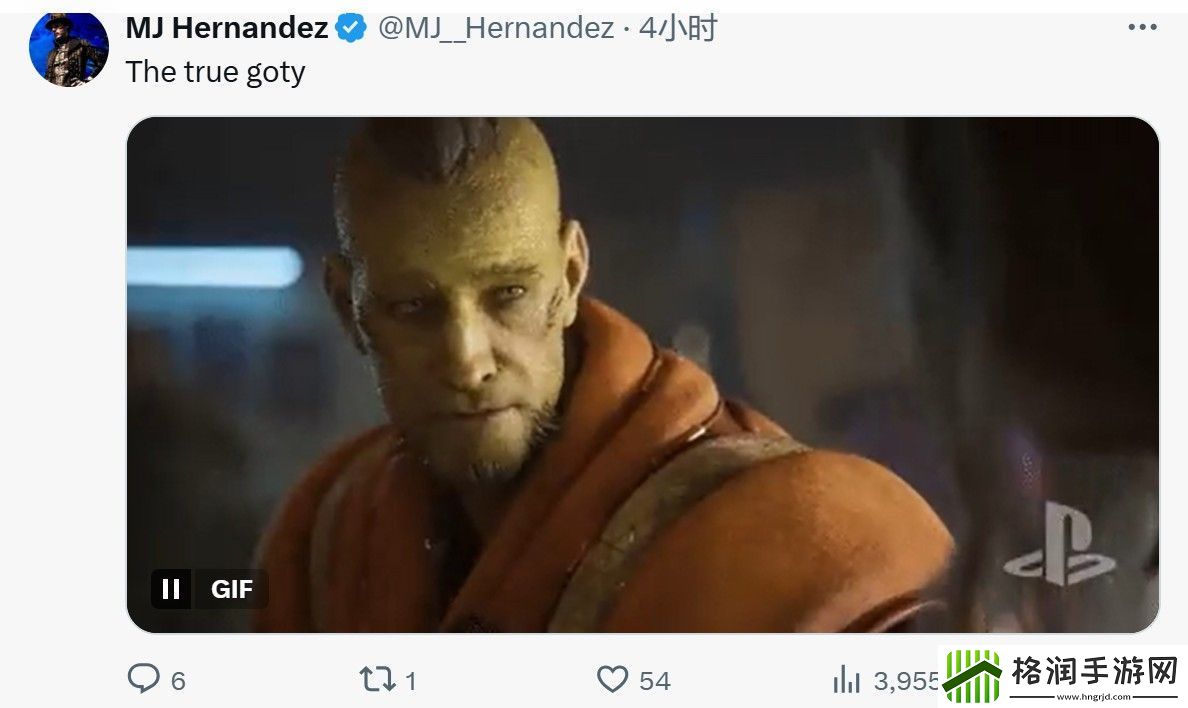Click the 4小时 timestamp

678,29
